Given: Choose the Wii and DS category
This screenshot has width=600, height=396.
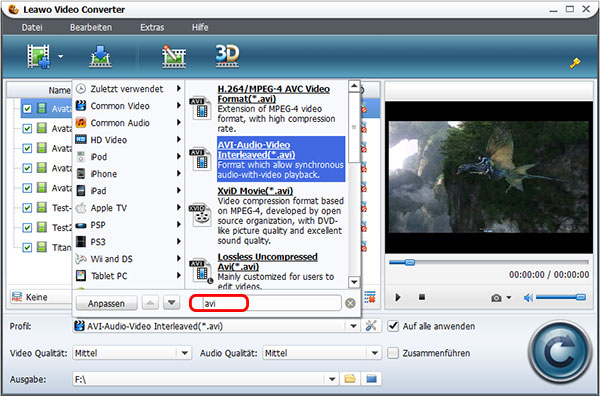Looking at the screenshot, I should click(x=128, y=259).
